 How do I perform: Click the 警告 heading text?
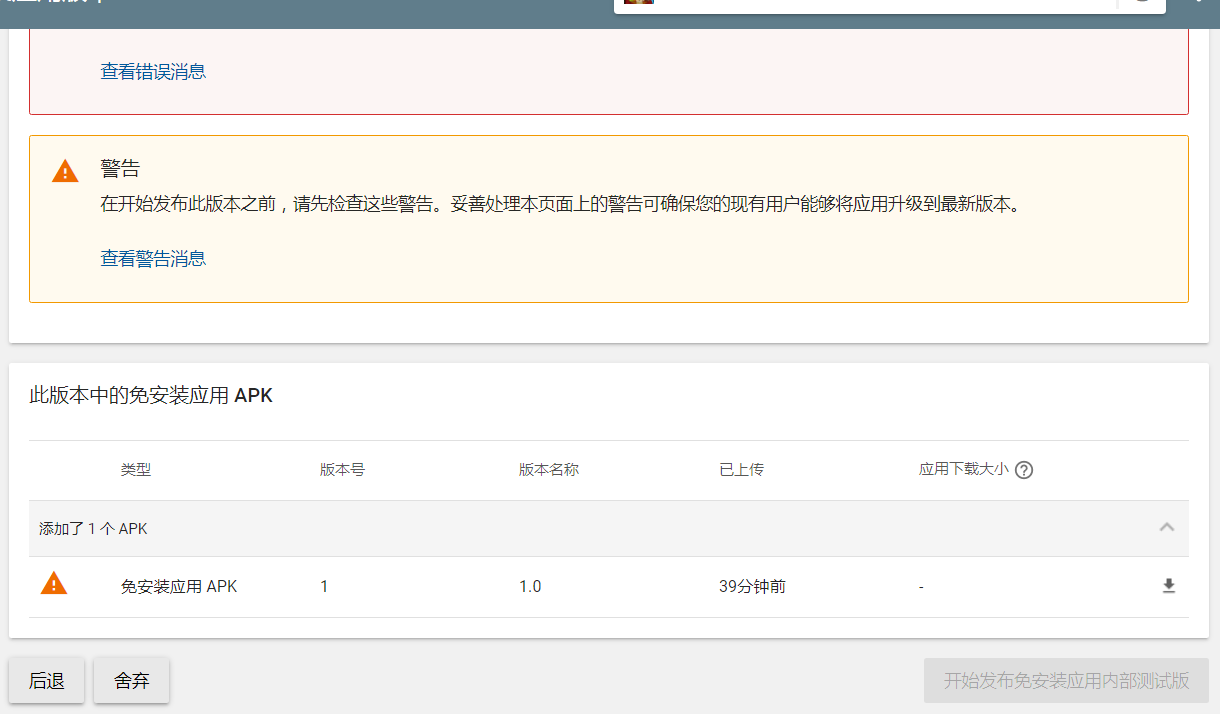coord(120,168)
